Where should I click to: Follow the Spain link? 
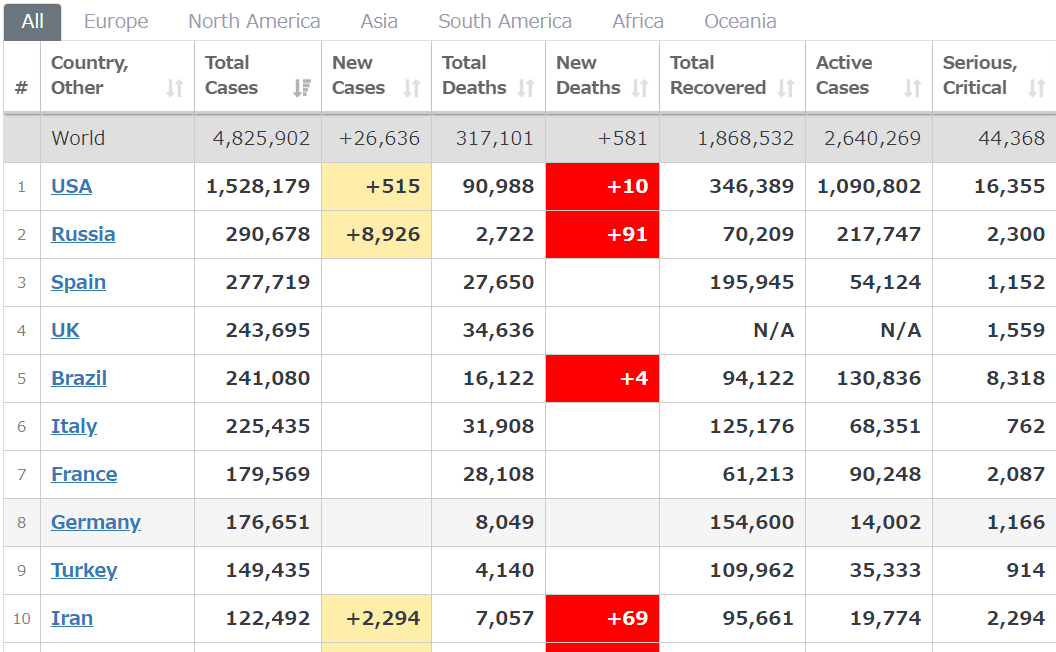pos(78,282)
